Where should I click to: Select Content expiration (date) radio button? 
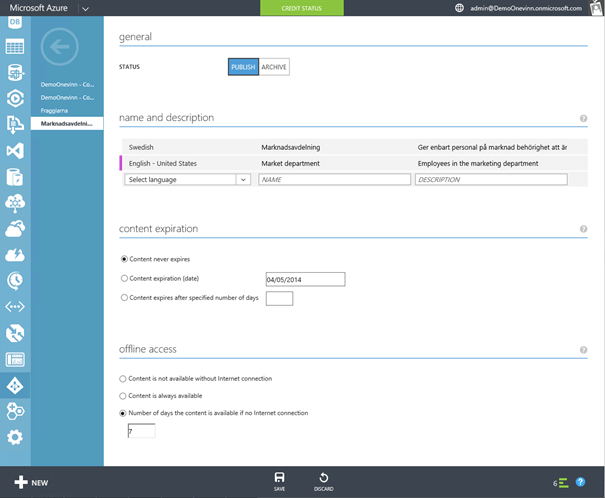(124, 278)
